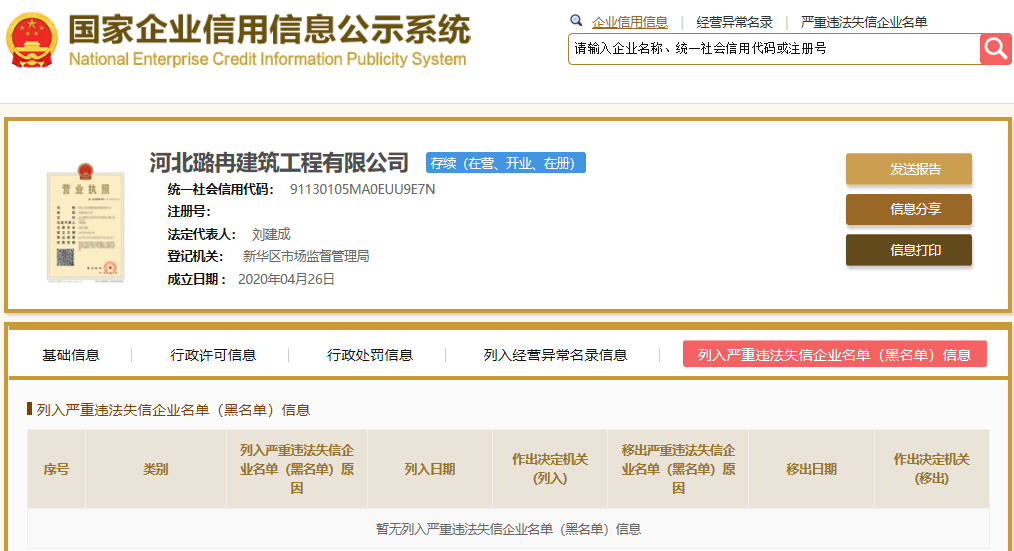The width and height of the screenshot is (1014, 551).
Task: Open the business license thumbnail image
Action: click(x=85, y=223)
